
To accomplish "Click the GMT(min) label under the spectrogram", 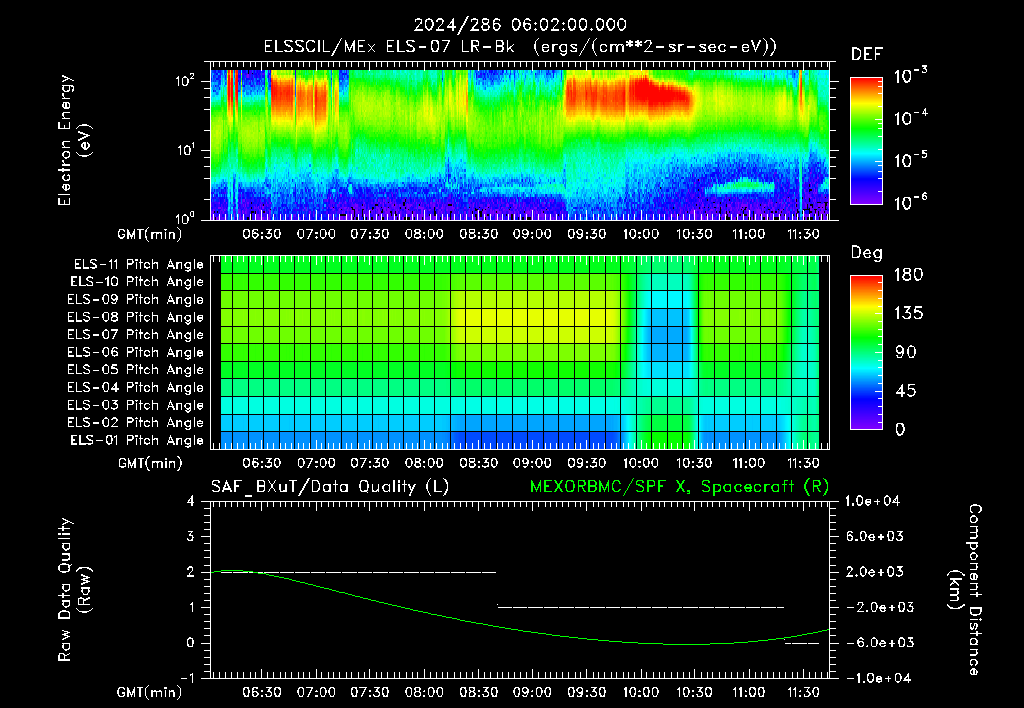I will click(x=150, y=234).
